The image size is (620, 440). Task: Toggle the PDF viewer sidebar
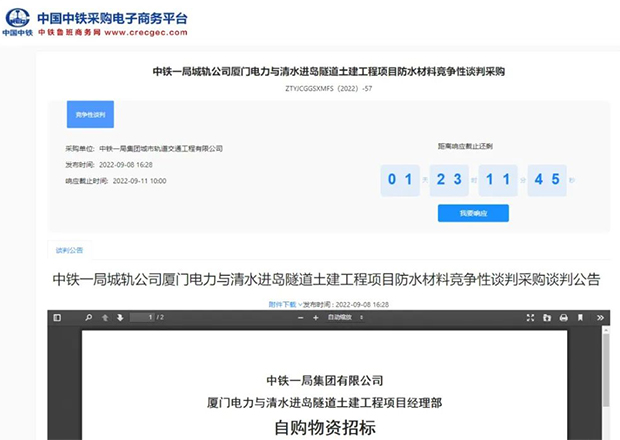[57, 317]
